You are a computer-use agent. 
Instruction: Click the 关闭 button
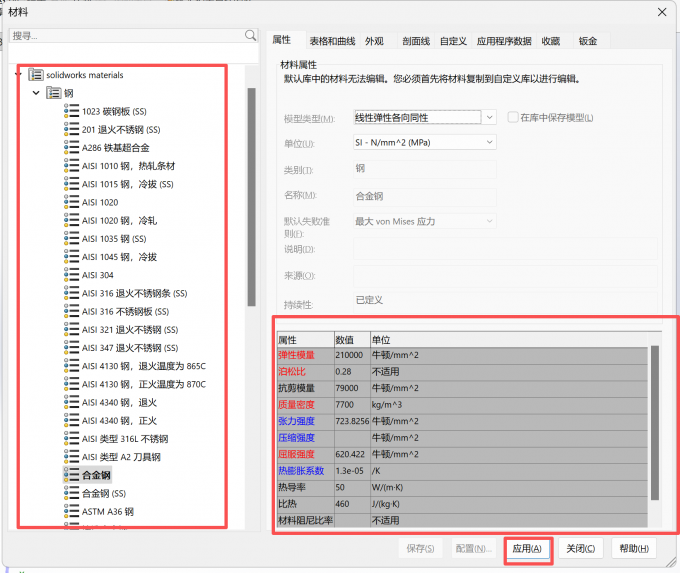(581, 548)
